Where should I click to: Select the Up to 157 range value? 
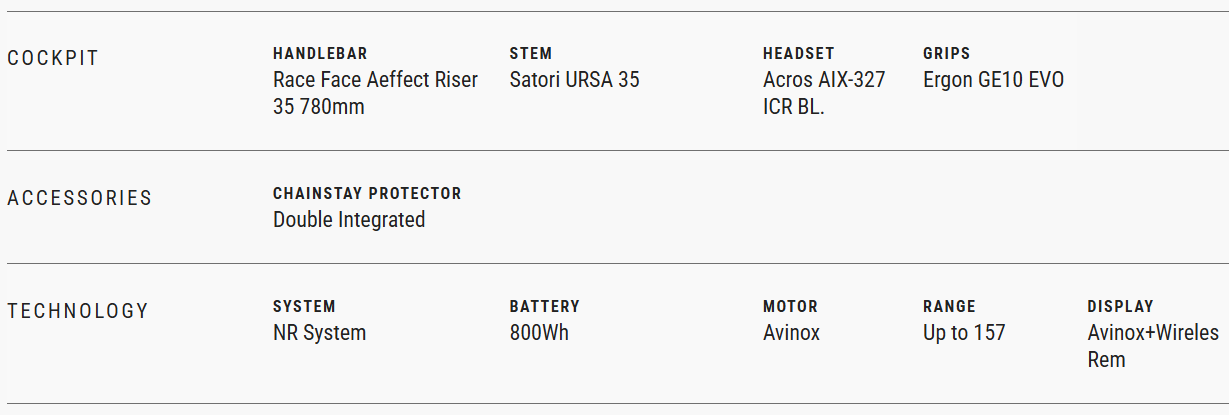[964, 333]
